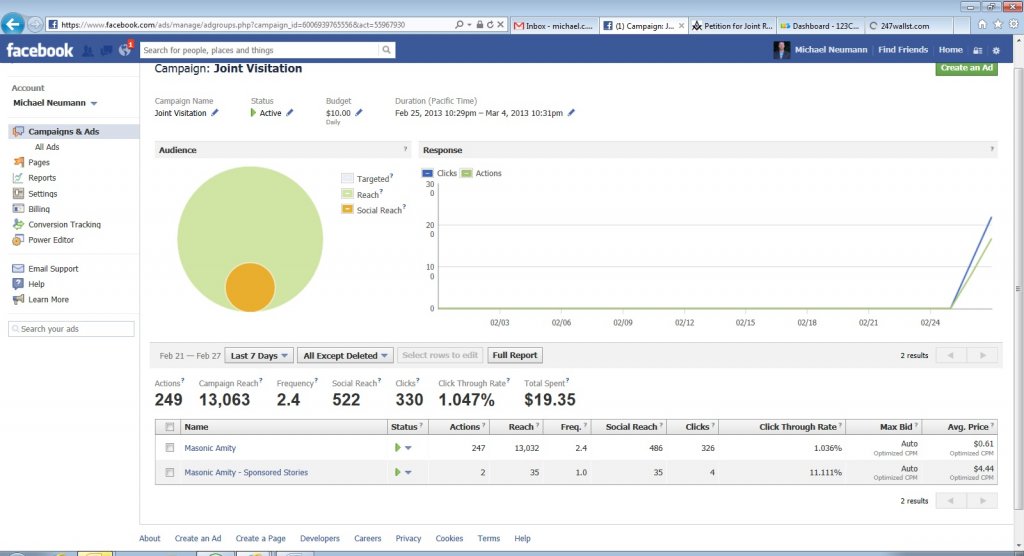Click browser home icon
Image resolution: width=1024 pixels, height=556 pixels.
coord(982,24)
